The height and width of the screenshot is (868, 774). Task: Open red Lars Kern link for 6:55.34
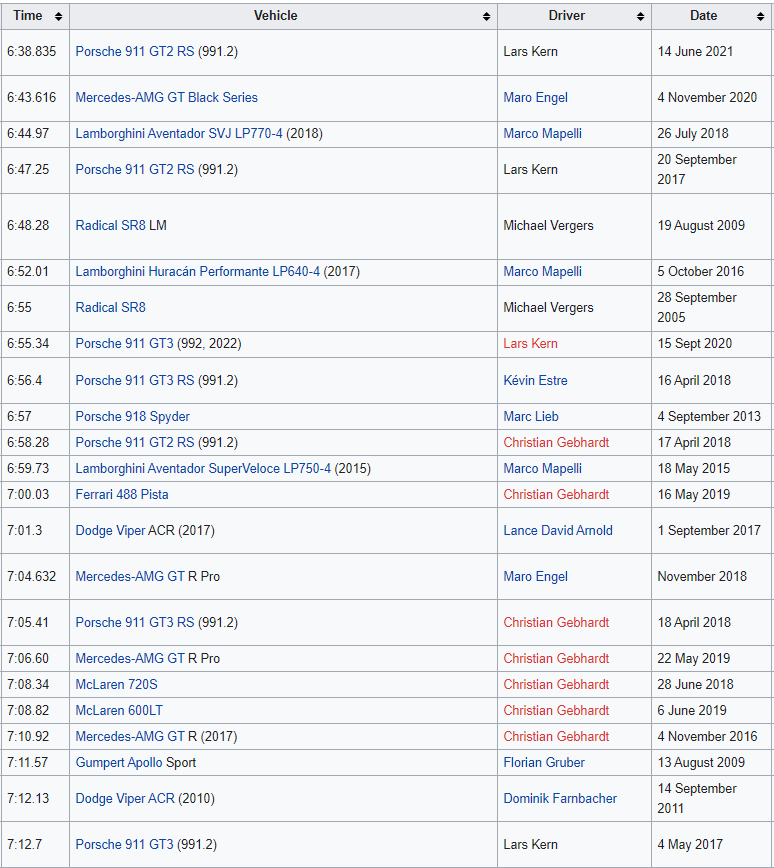click(530, 343)
